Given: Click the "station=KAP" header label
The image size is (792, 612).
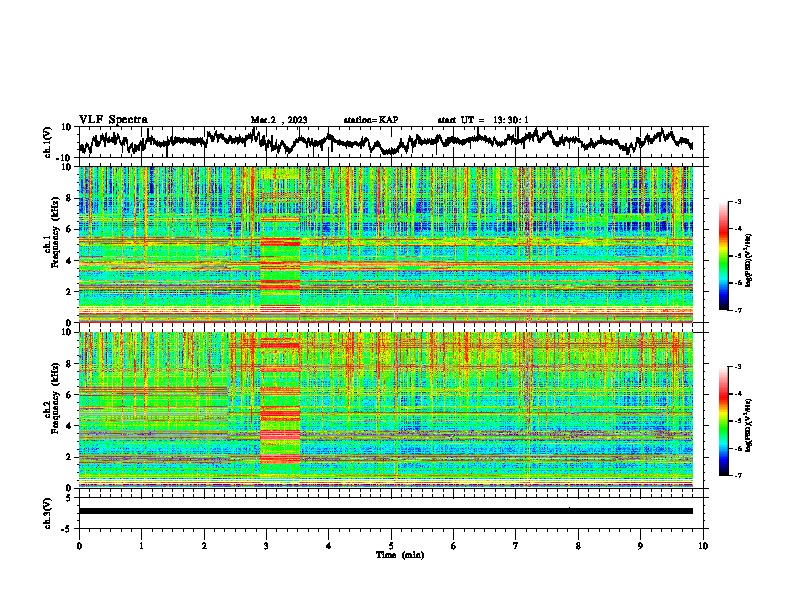Looking at the screenshot, I should click(x=371, y=120).
